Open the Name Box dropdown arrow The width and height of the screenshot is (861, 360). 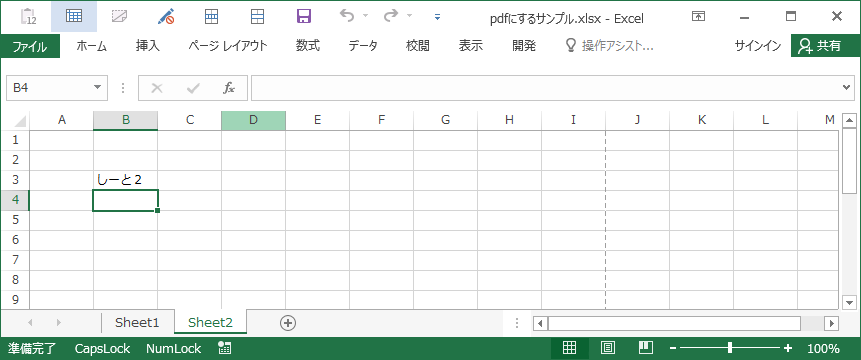98,88
